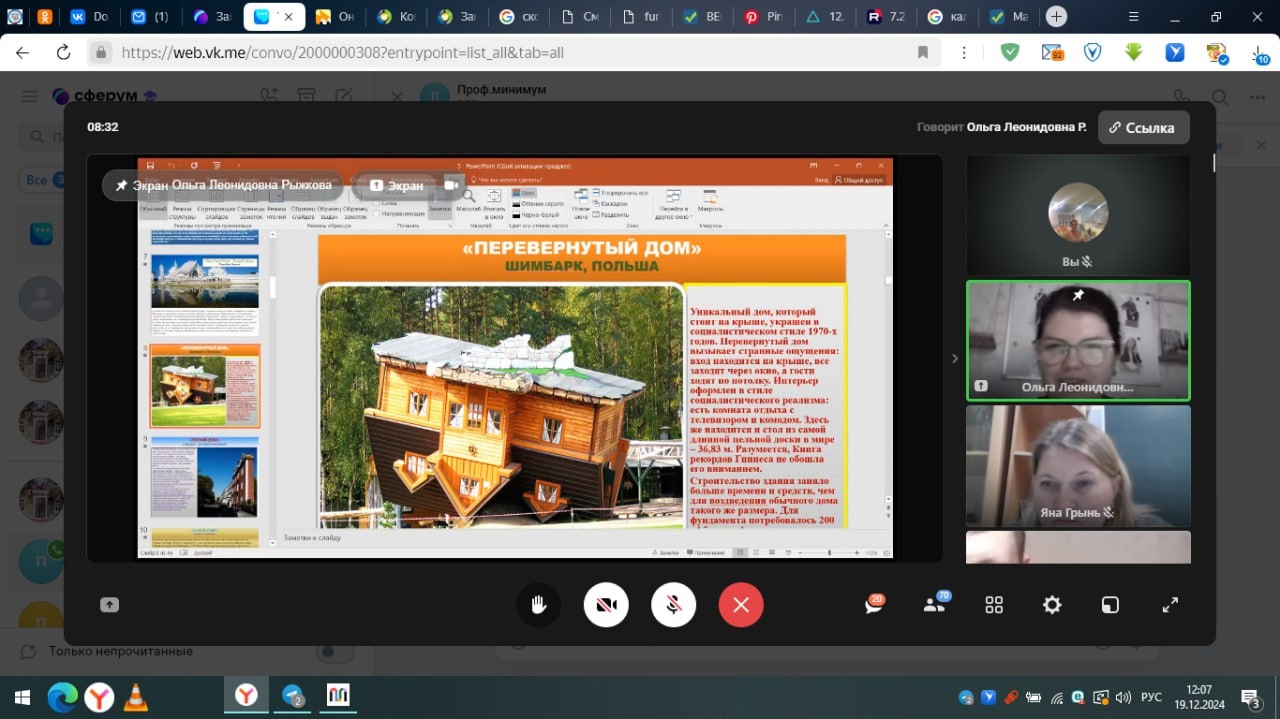The width and height of the screenshot is (1280, 719).
Task: Open the blue shield extension
Action: point(1092,52)
